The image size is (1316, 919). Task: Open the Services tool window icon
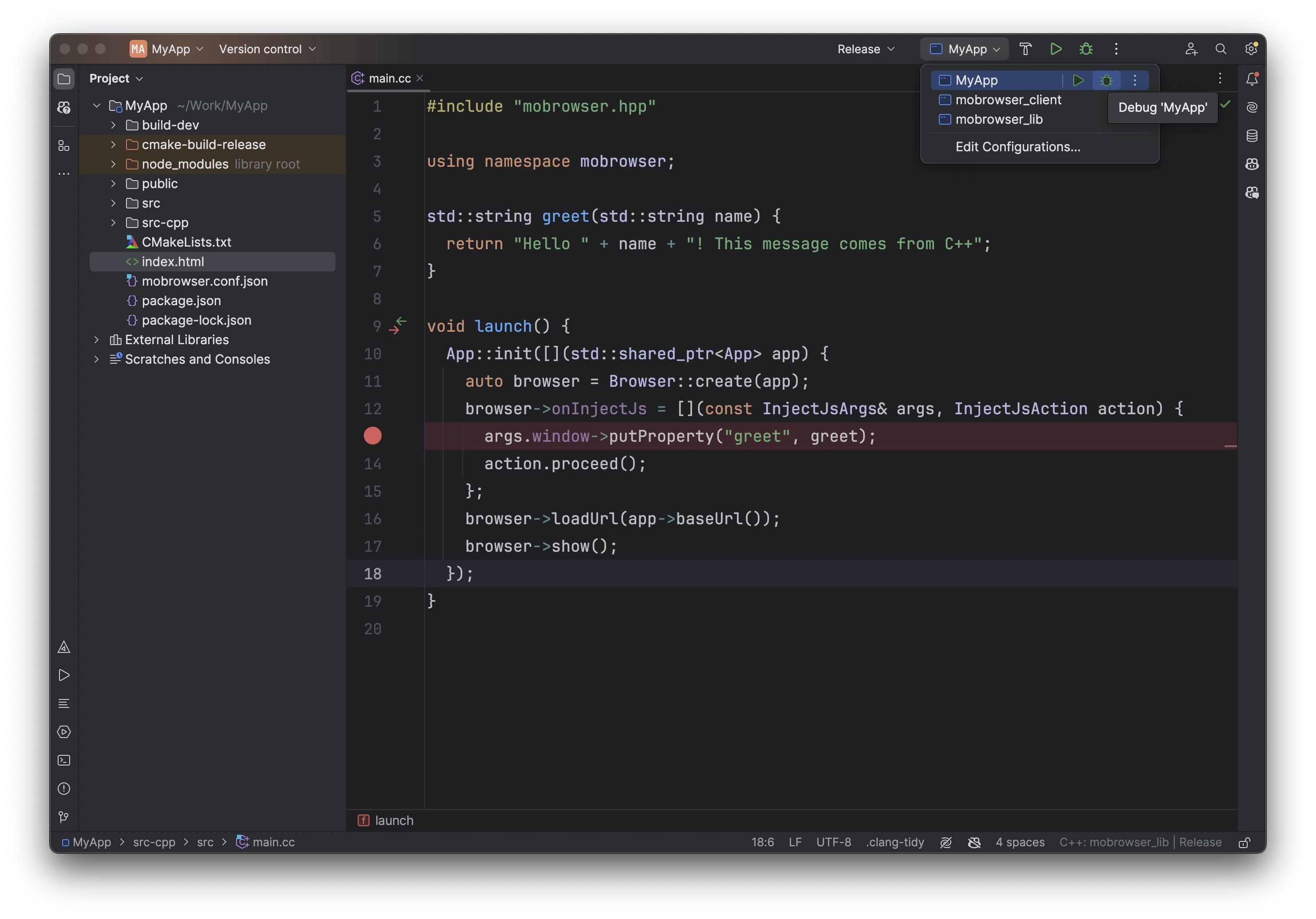[63, 732]
